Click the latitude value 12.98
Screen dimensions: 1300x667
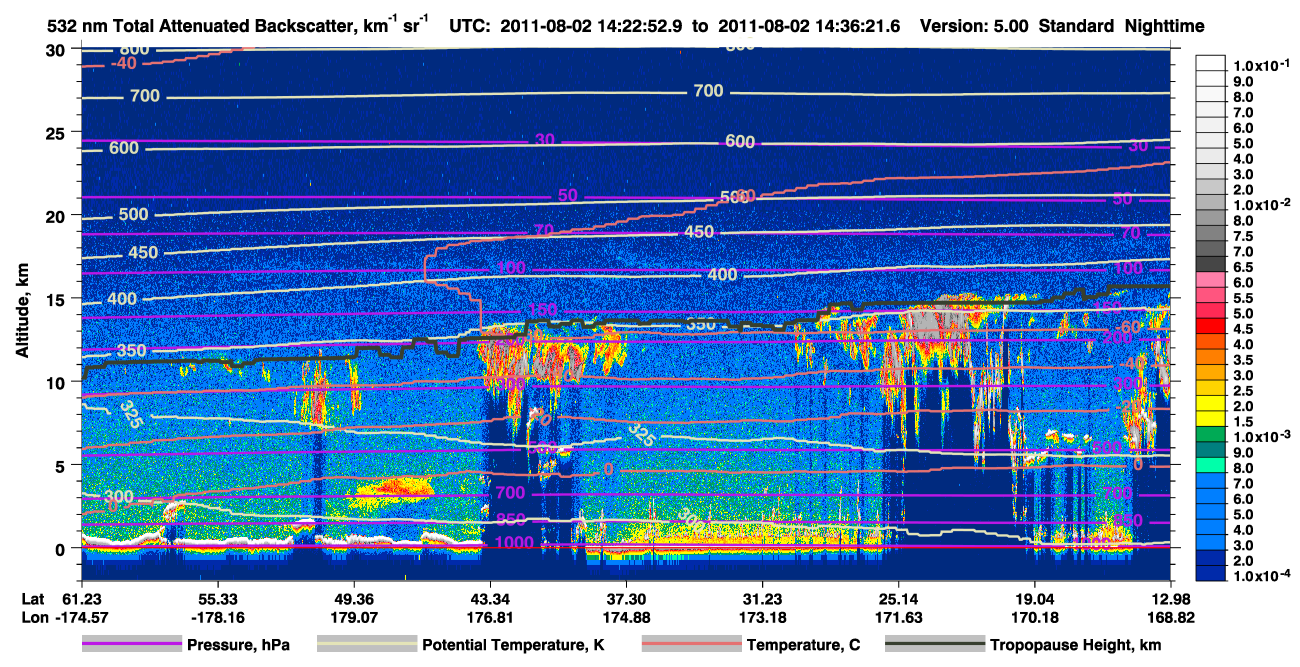tap(1172, 598)
